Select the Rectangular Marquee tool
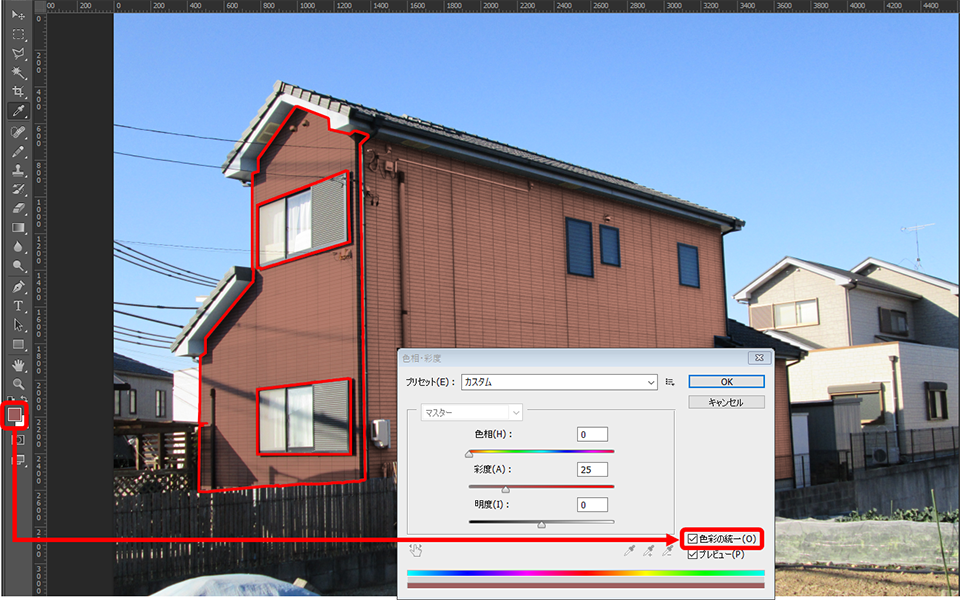The height and width of the screenshot is (600, 960). coord(18,34)
